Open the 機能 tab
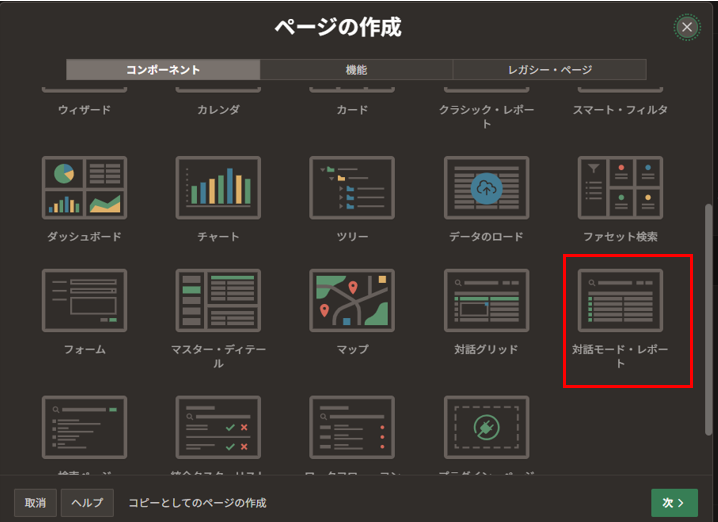 [356, 70]
